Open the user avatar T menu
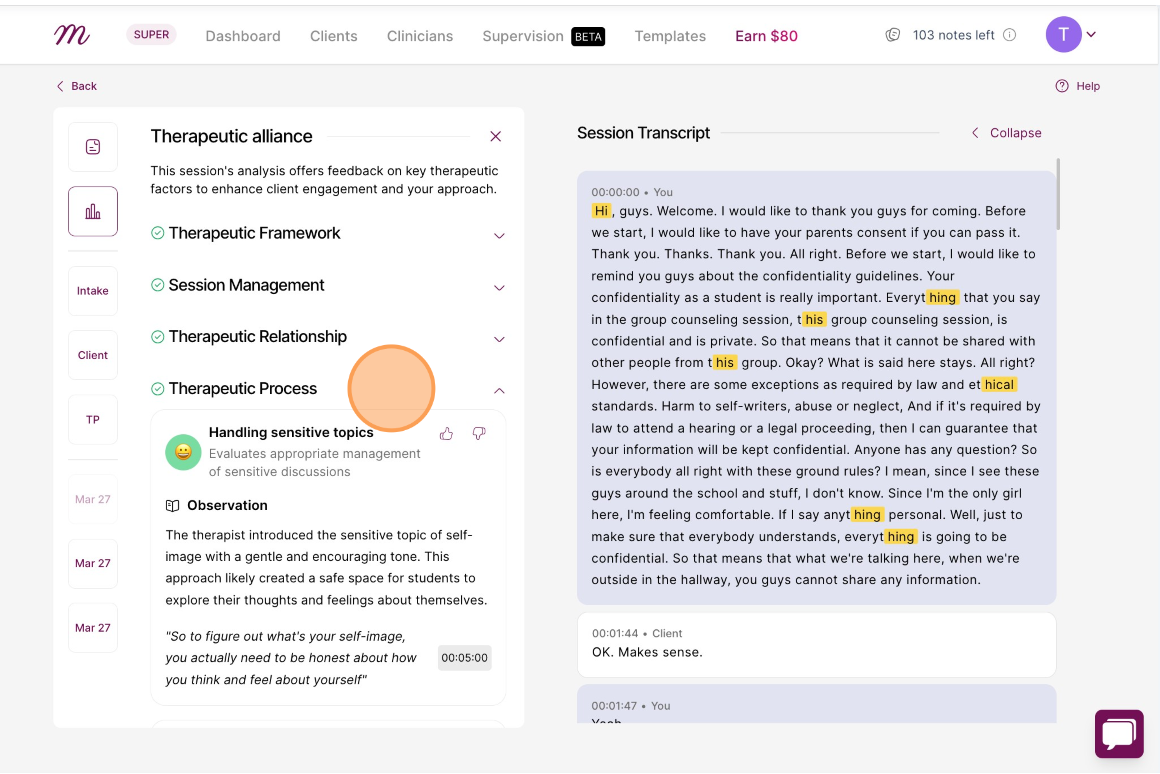 click(x=1063, y=35)
